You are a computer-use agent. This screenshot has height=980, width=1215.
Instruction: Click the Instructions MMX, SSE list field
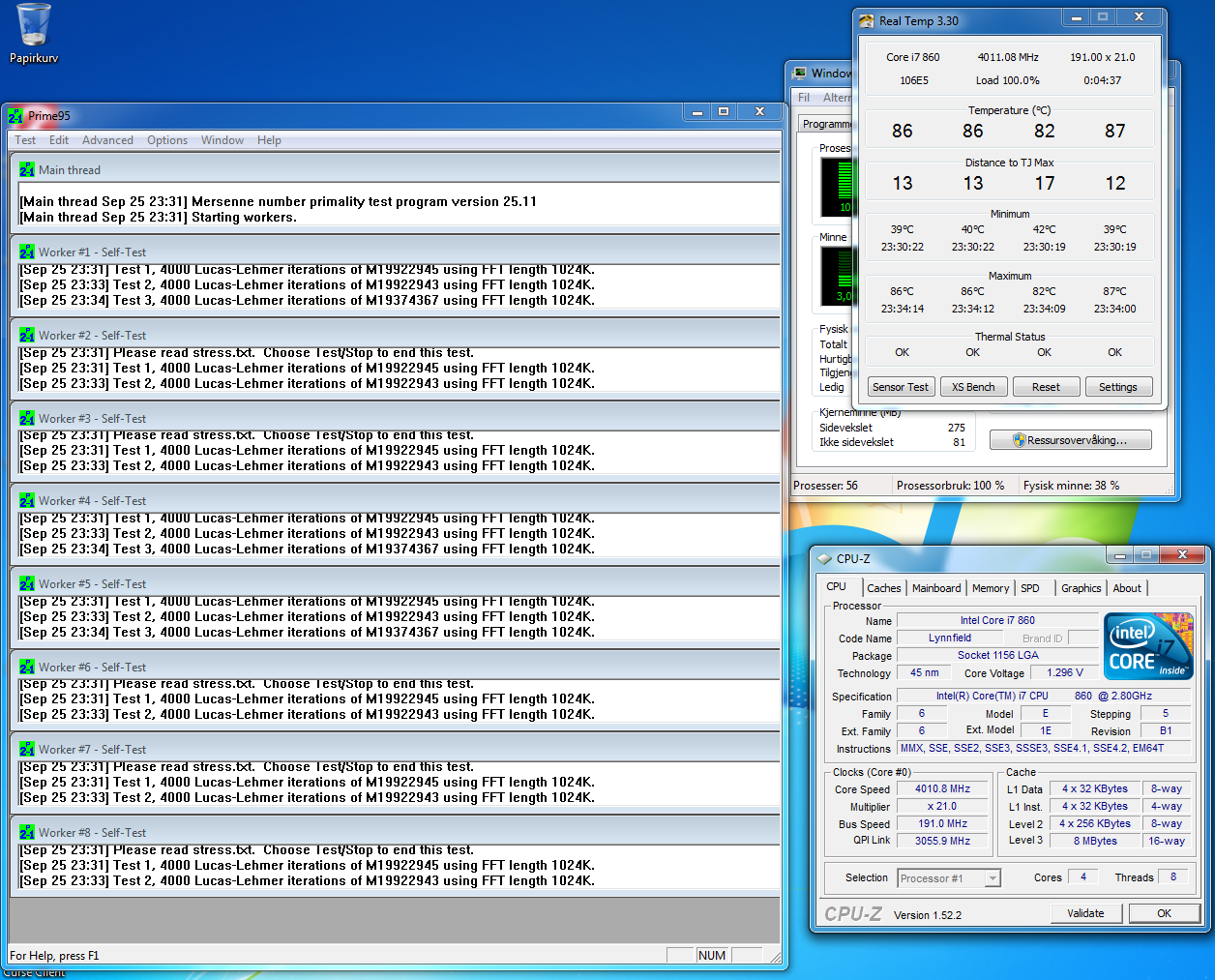(1045, 748)
